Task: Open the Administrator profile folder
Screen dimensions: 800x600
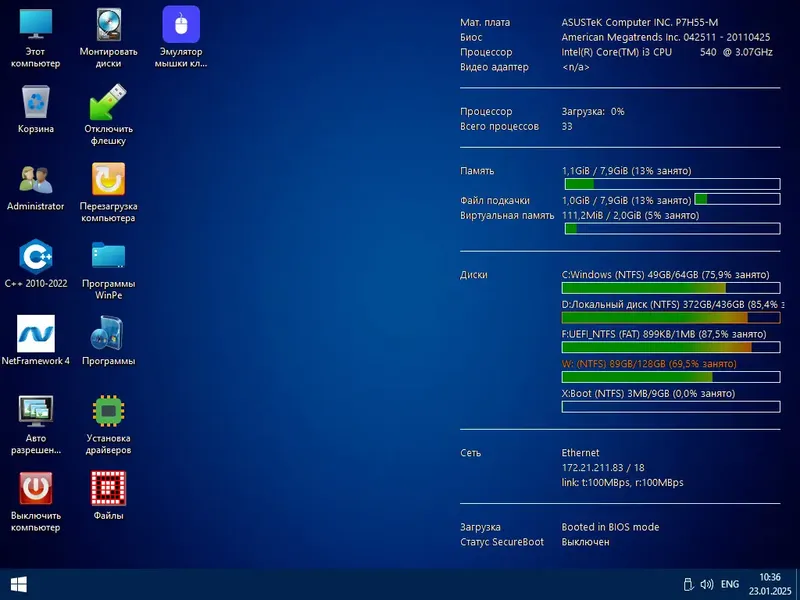Action: pyautogui.click(x=36, y=186)
